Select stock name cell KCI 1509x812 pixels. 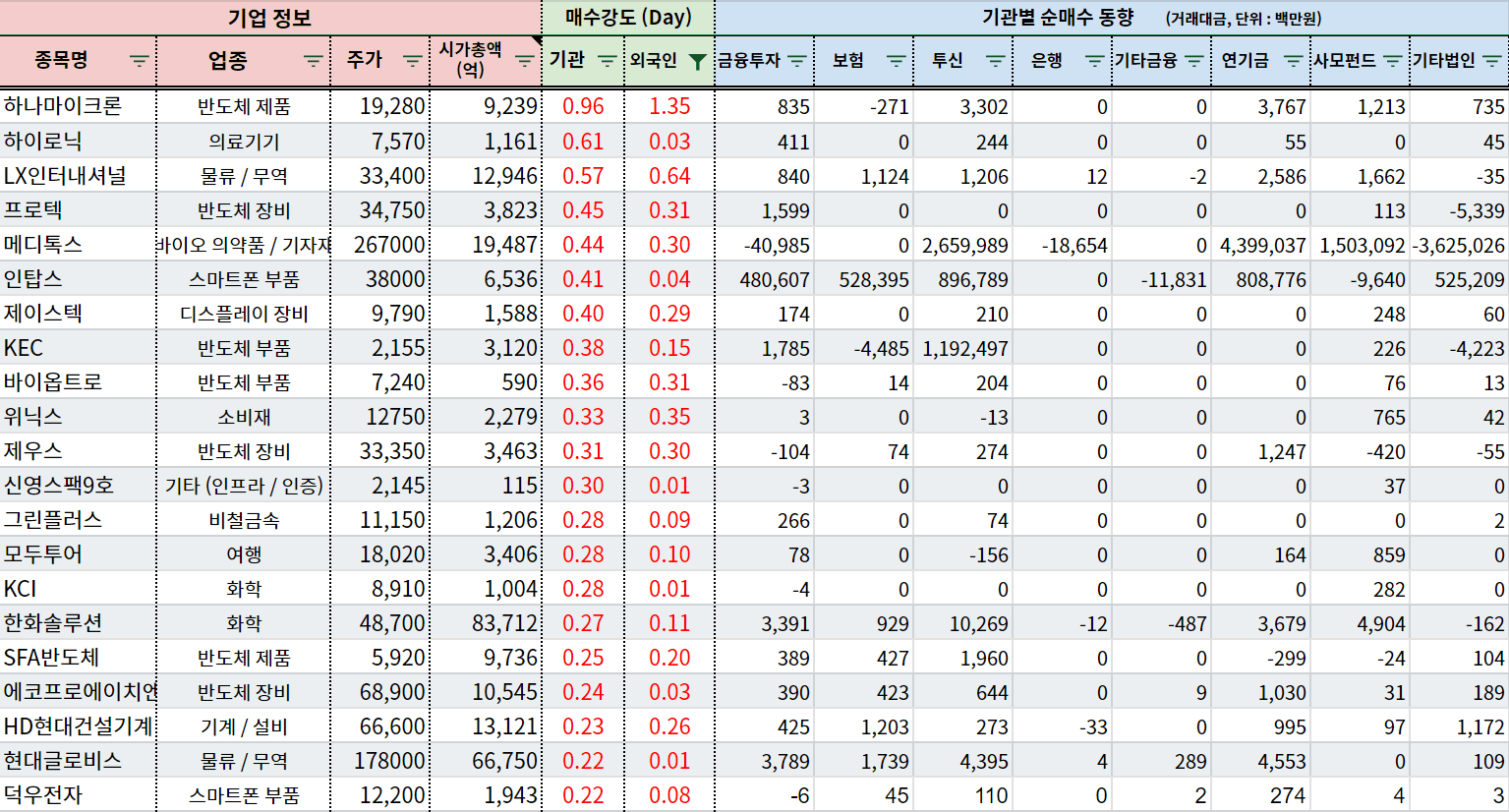pyautogui.click(x=78, y=589)
